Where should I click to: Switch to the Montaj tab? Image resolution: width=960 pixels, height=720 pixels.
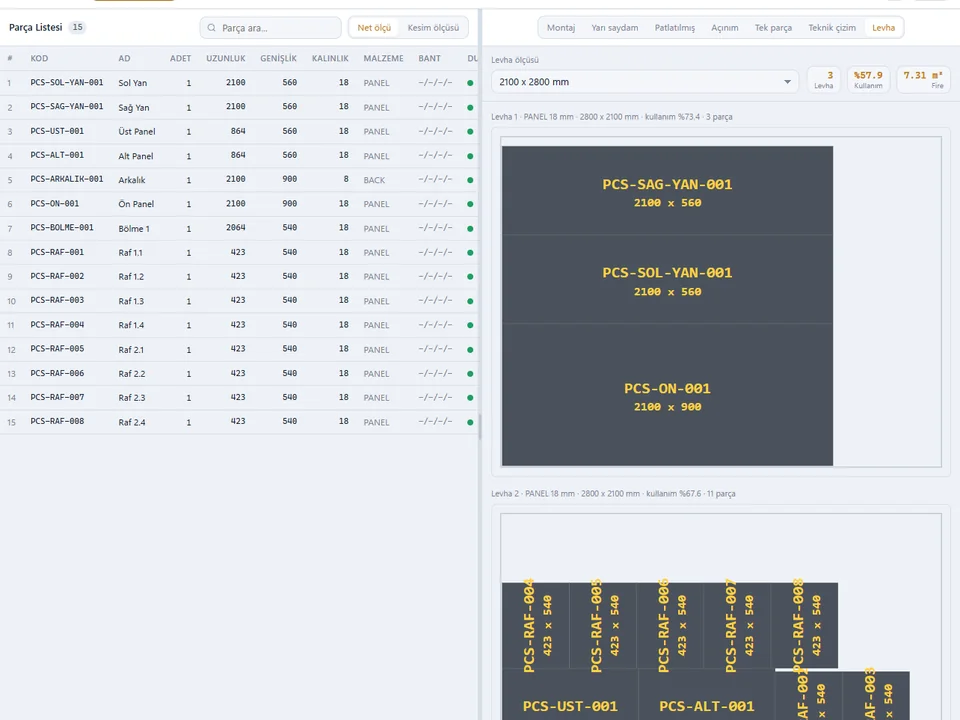561,28
